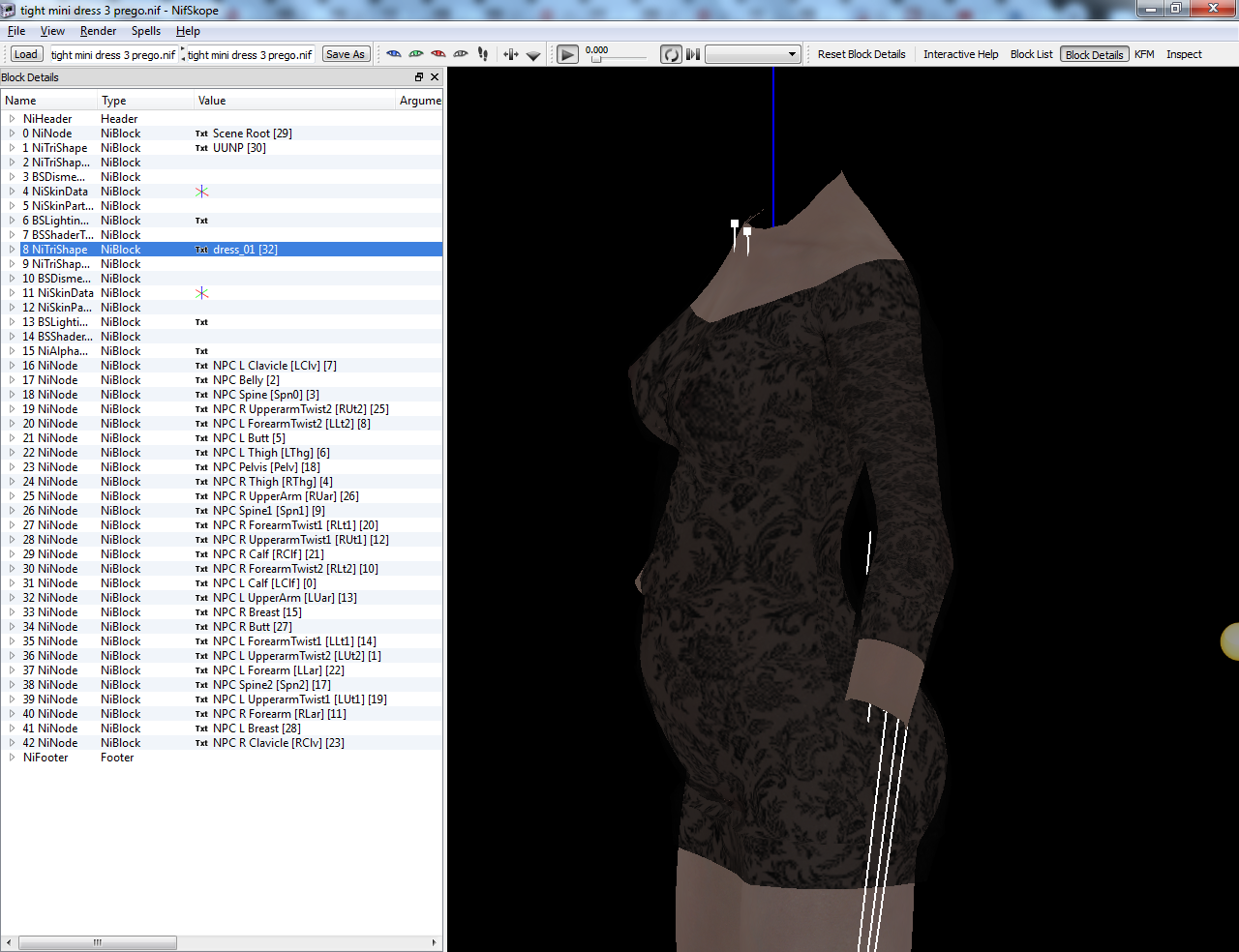Click the red eye view icon
The image size is (1239, 952).
coord(438,54)
